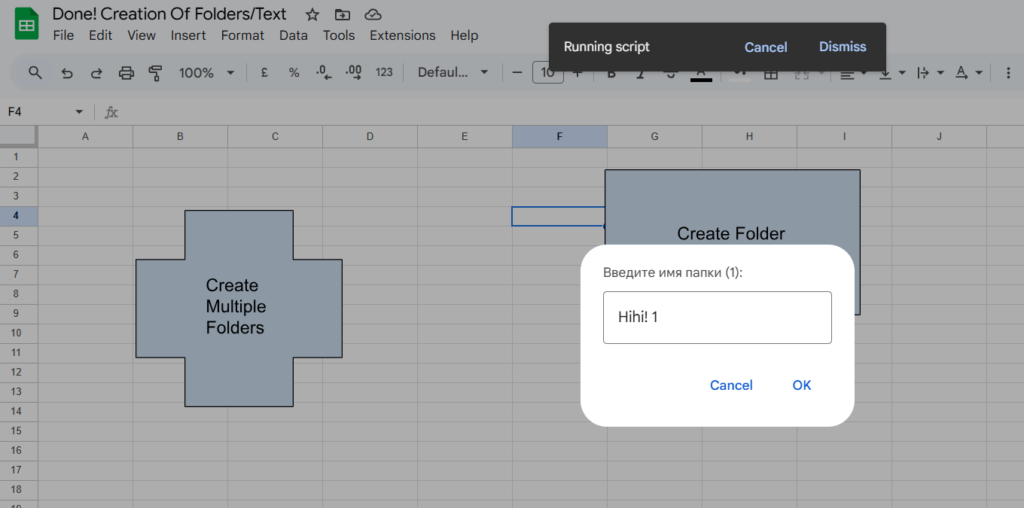Select row 1 header
Viewport: 1024px width, 508px height.
point(18,157)
